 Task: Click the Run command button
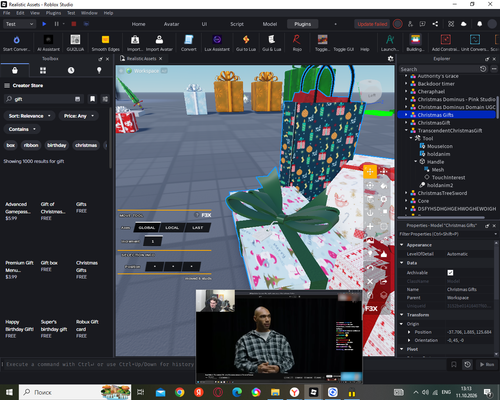pyautogui.click(x=487, y=364)
